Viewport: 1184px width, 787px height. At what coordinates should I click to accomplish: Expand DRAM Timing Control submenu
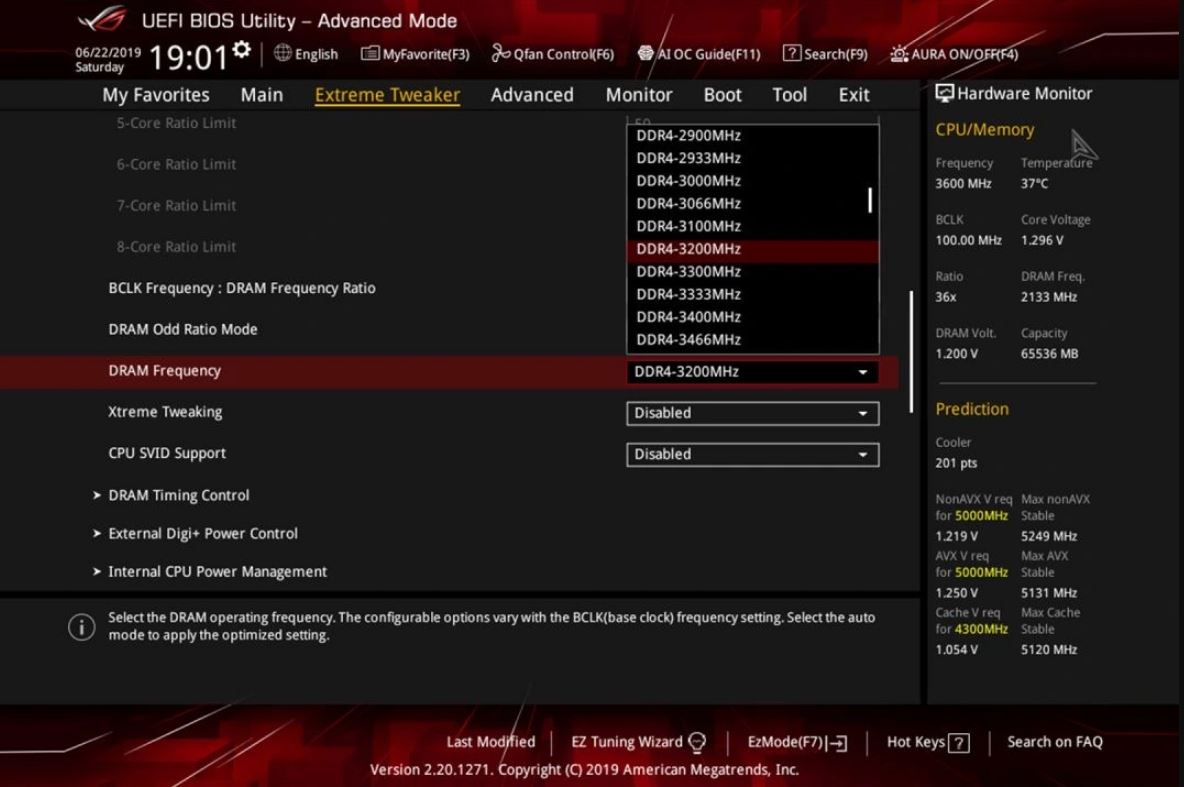point(178,495)
